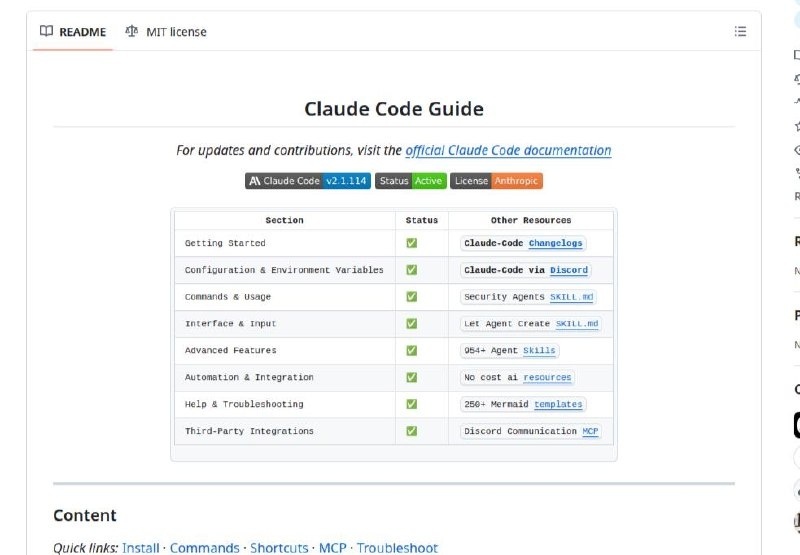Click the checkmark beside Third-Party Integrations
Viewport: 800px width, 555px height.
click(411, 431)
